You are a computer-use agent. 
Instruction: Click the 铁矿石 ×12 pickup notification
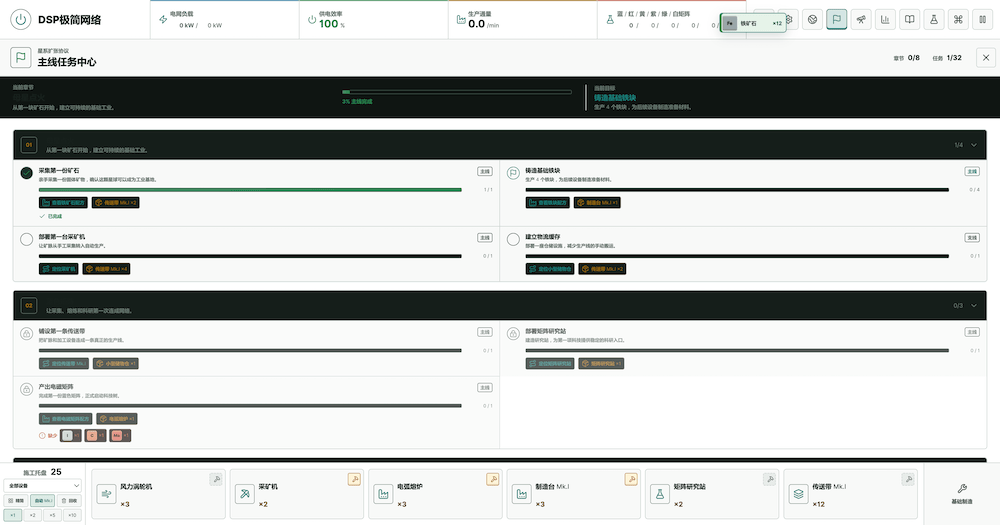tap(753, 23)
